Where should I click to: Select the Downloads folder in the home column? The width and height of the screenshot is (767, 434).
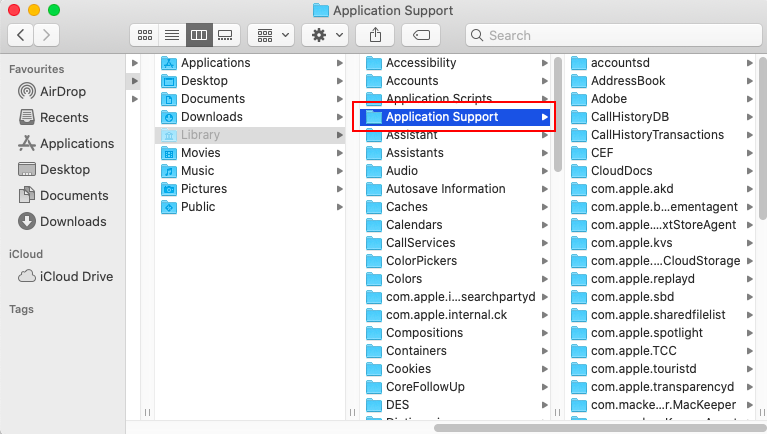coord(249,117)
